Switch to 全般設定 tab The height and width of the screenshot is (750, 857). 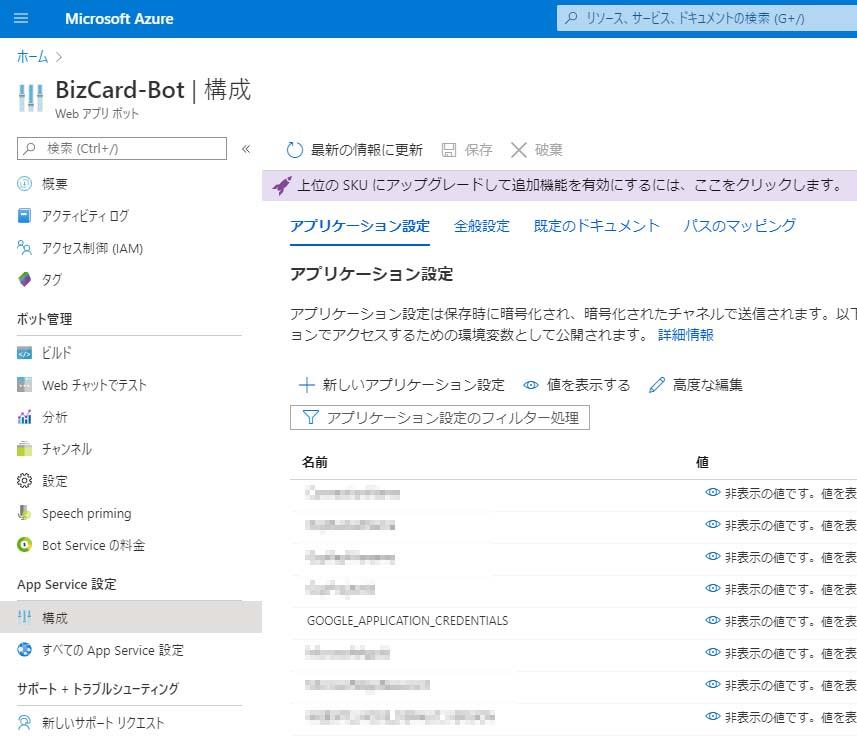(482, 226)
